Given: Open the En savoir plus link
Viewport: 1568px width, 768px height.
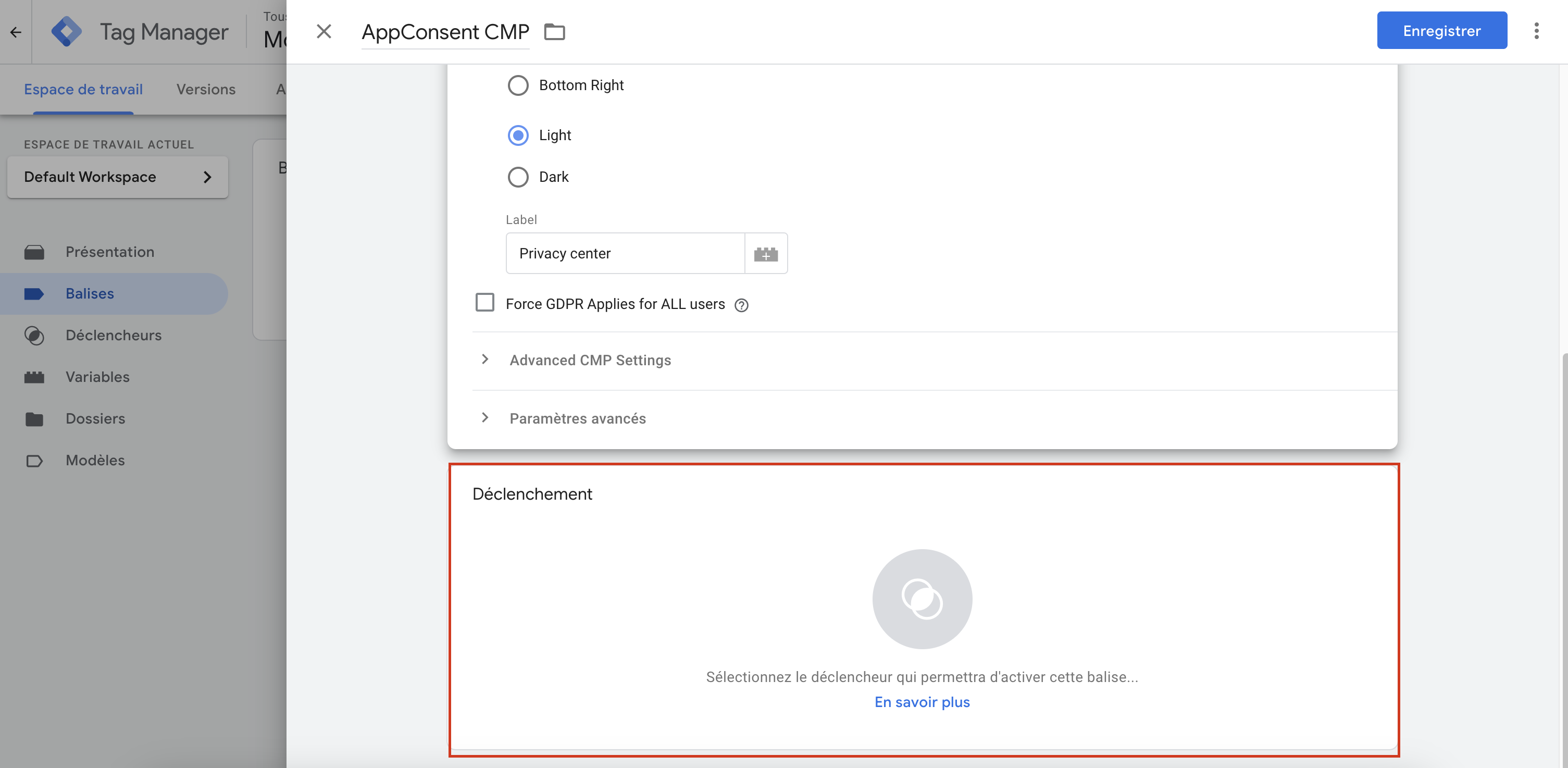Looking at the screenshot, I should click(x=922, y=702).
